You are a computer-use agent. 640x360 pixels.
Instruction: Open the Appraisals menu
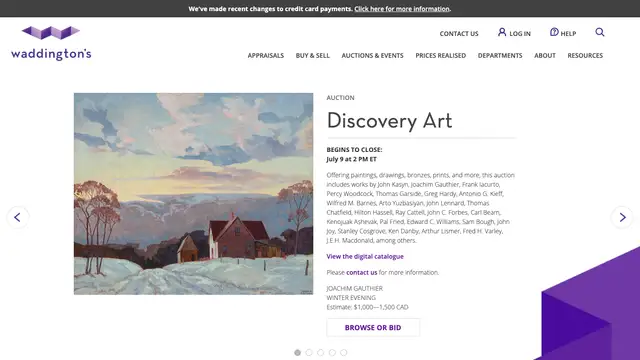coord(266,56)
